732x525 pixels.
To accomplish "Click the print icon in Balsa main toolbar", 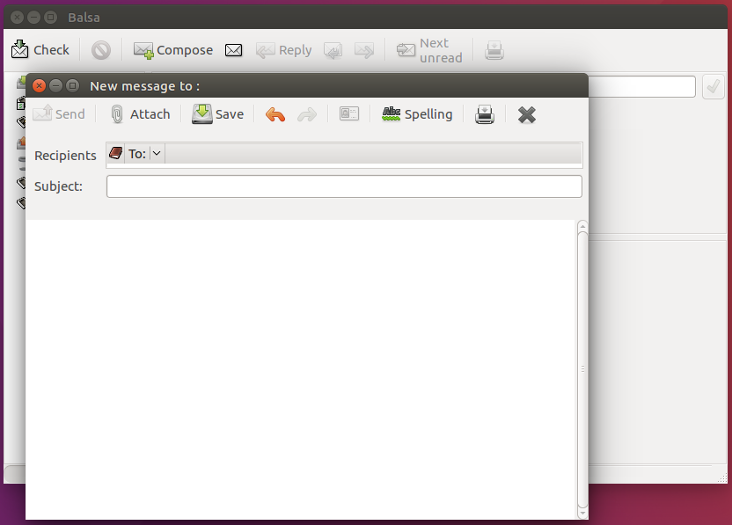I will coord(494,50).
